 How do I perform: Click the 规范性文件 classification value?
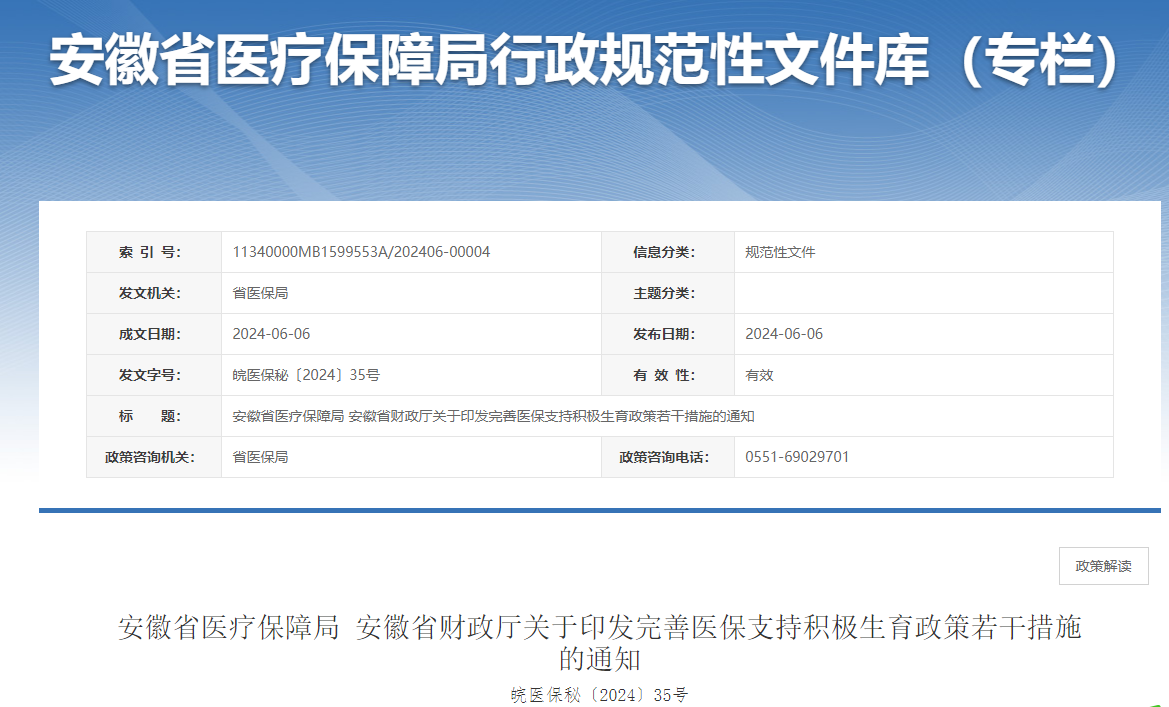click(780, 252)
